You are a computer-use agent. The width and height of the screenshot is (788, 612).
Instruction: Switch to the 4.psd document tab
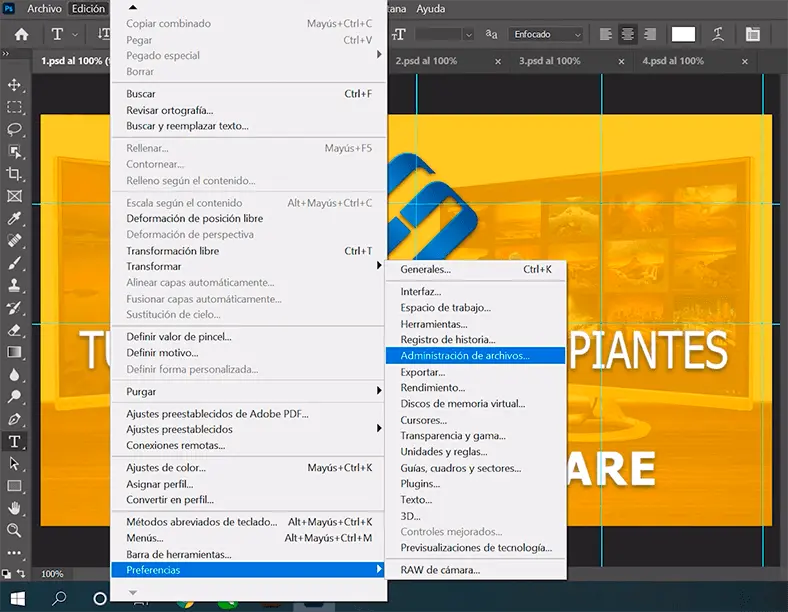[673, 61]
